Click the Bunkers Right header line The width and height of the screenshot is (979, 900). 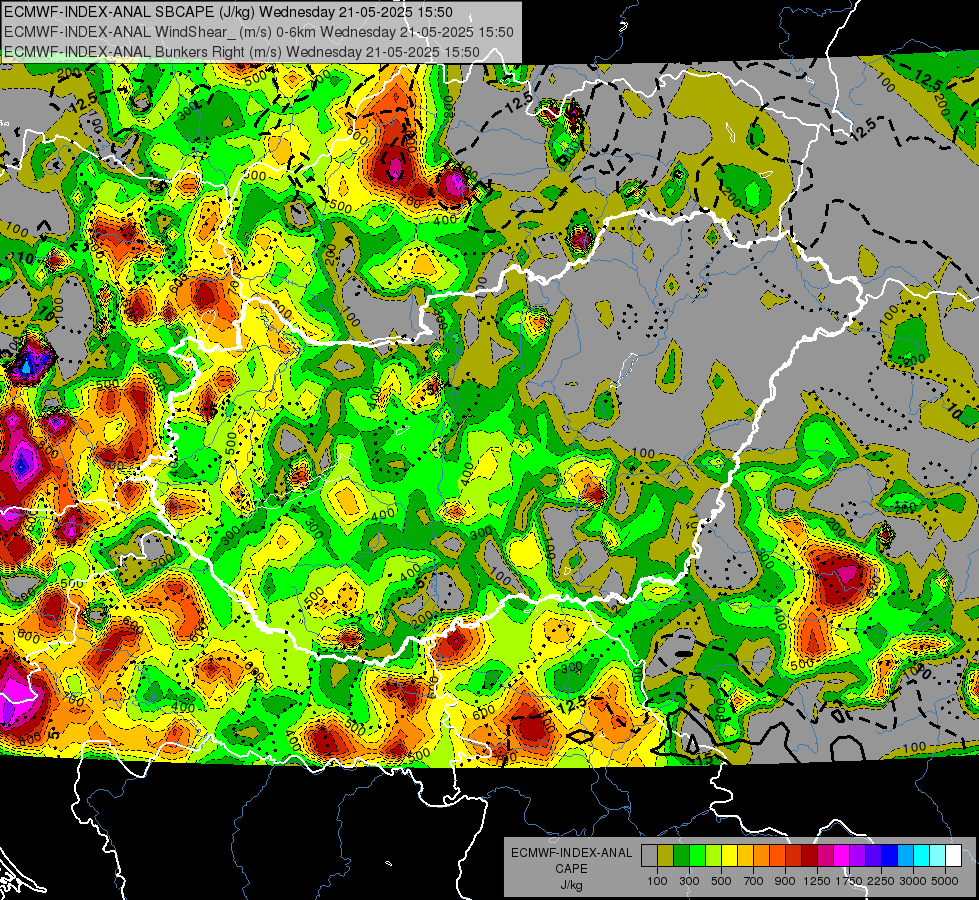click(x=242, y=52)
